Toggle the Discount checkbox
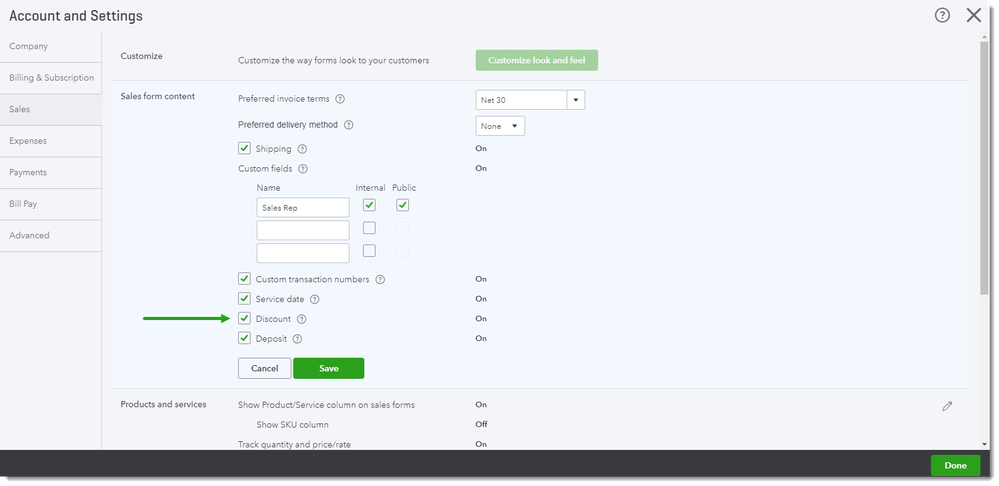The height and width of the screenshot is (486, 999). (x=244, y=319)
